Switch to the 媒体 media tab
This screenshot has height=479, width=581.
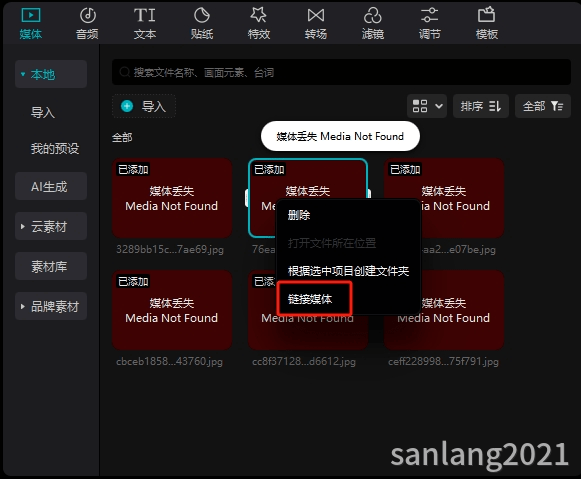(31, 23)
